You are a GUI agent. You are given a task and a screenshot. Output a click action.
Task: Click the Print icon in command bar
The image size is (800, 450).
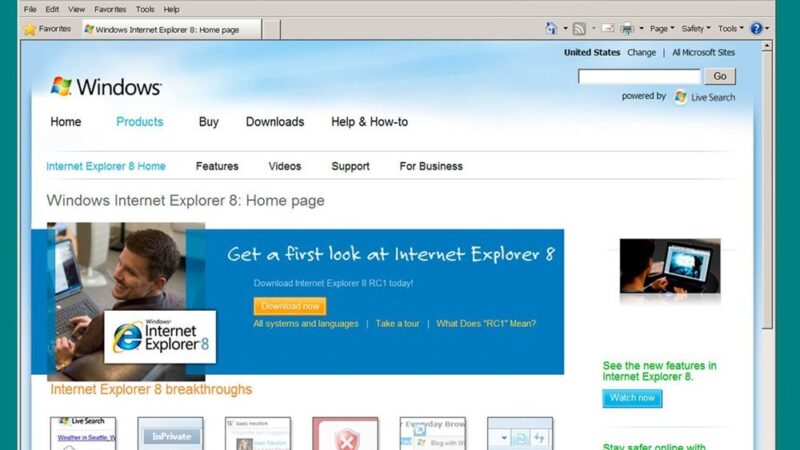pyautogui.click(x=627, y=29)
